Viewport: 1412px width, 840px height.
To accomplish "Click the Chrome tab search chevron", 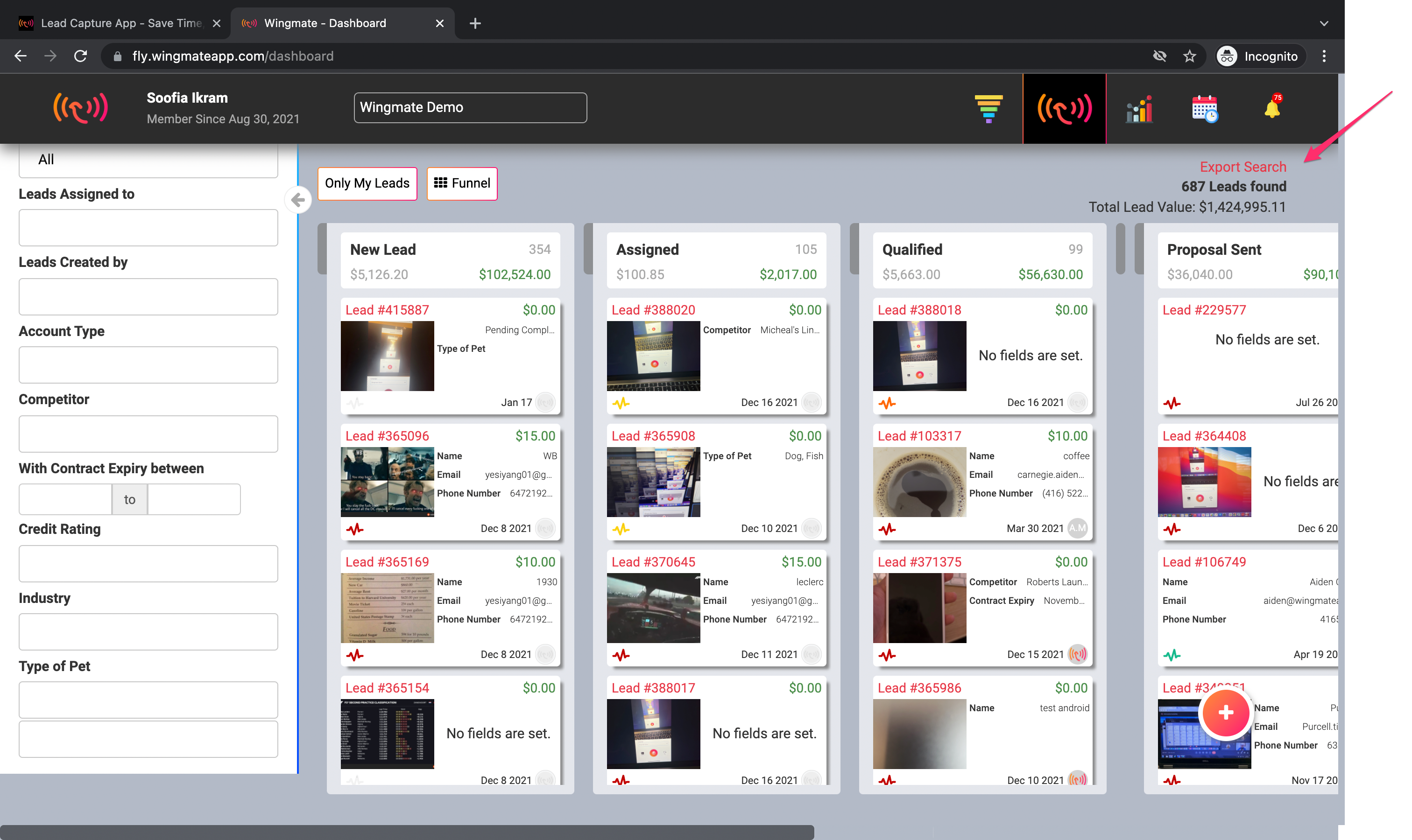I will point(1324,23).
